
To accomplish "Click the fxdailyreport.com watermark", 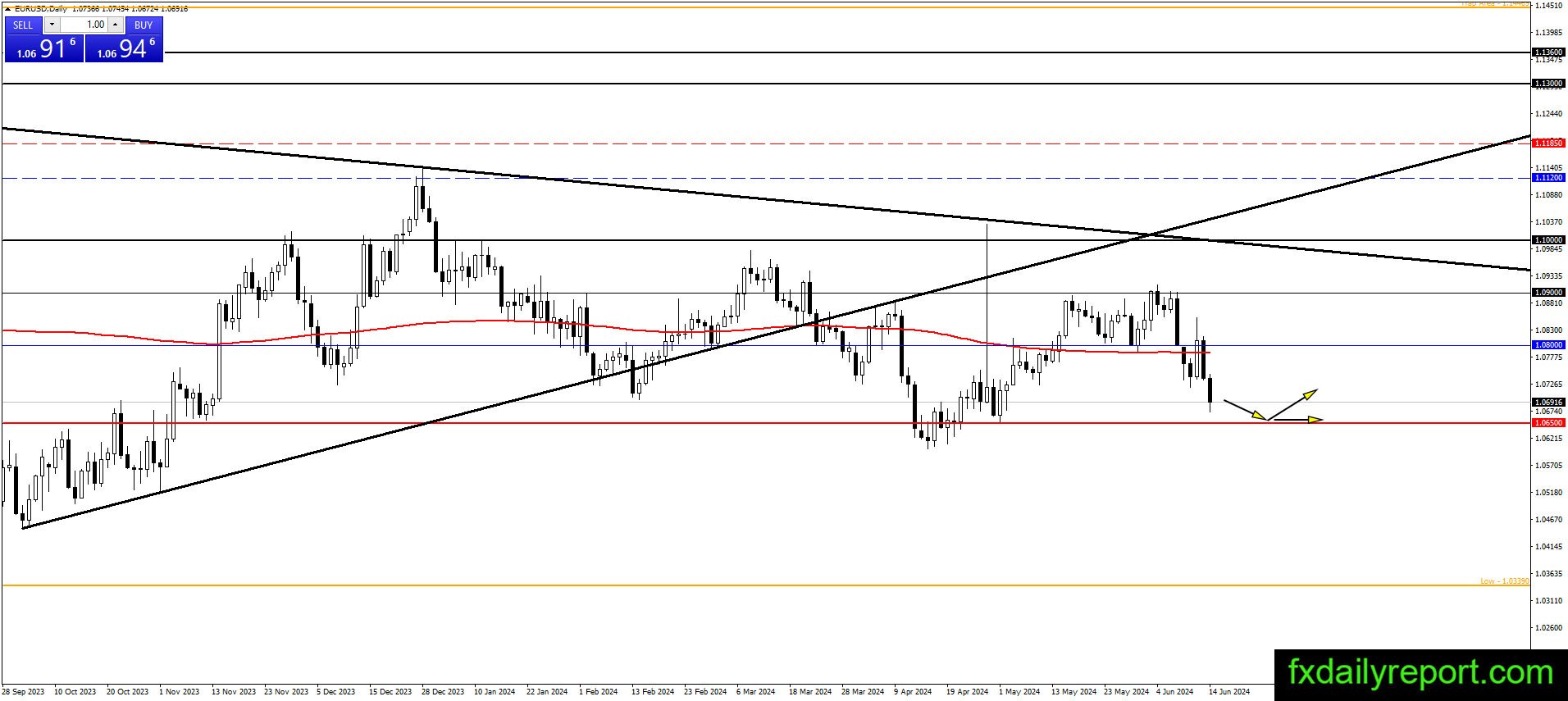I will tap(1420, 673).
